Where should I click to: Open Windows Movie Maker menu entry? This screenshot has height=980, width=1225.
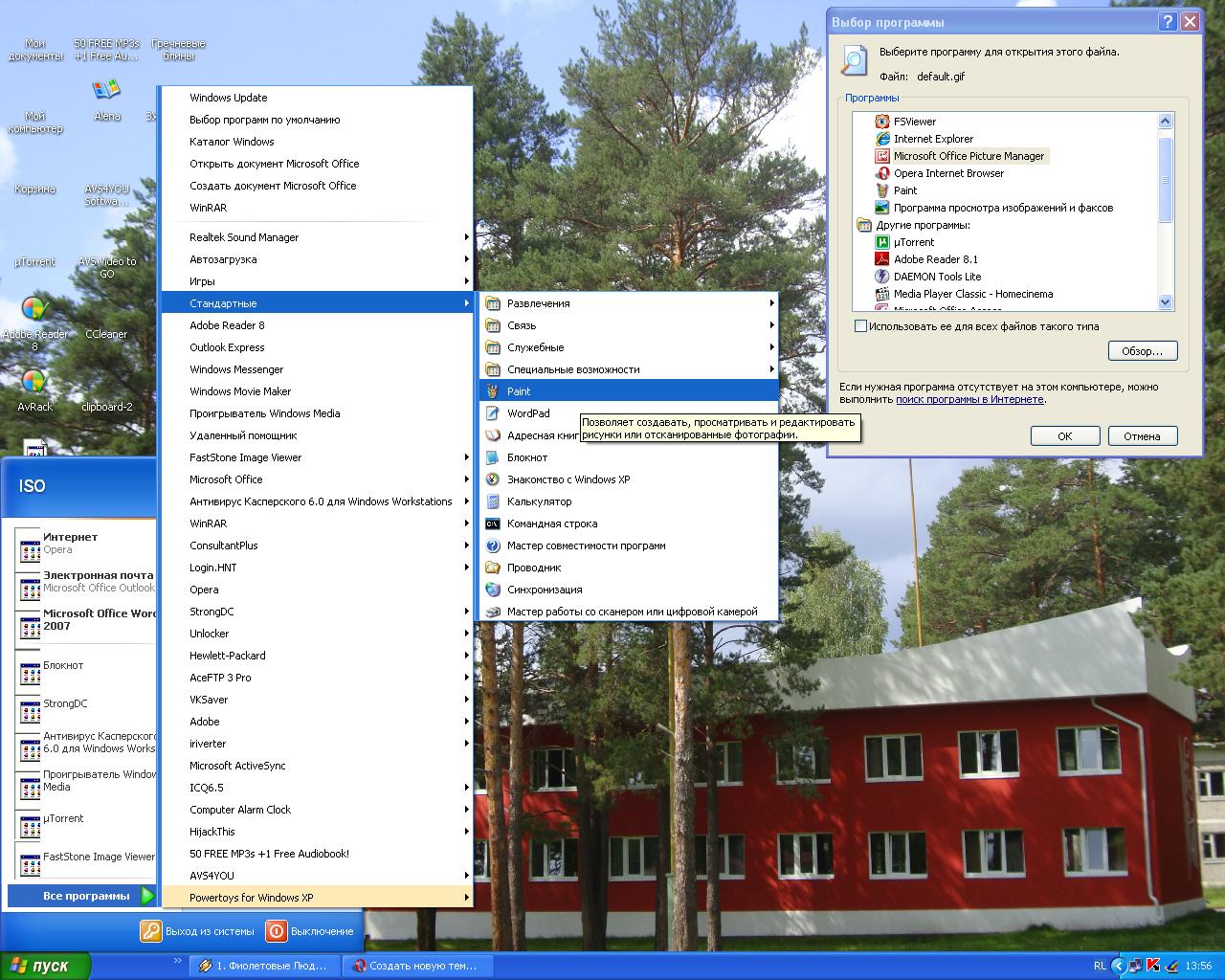click(240, 391)
